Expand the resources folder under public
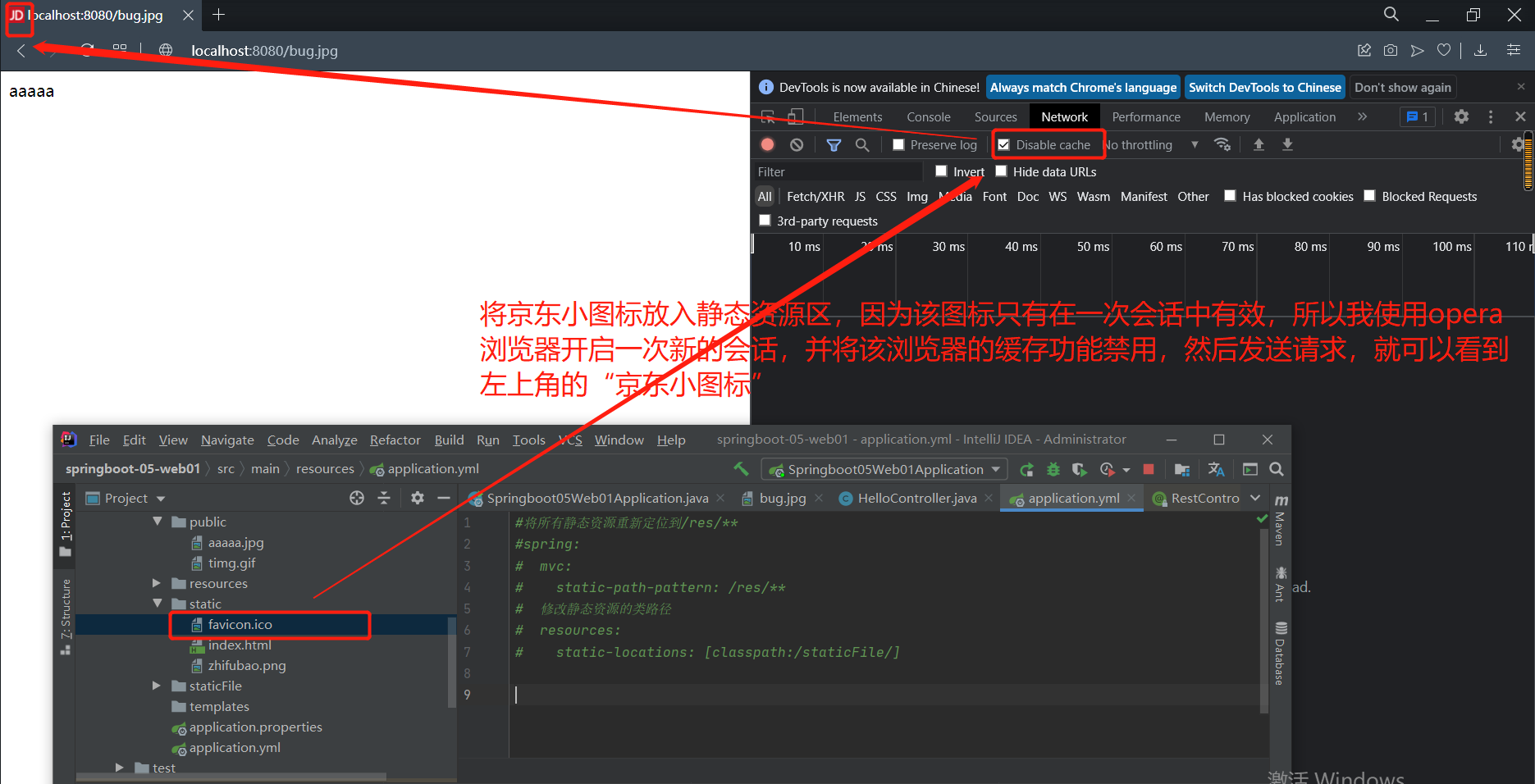Image resolution: width=1535 pixels, height=784 pixels. [x=157, y=583]
